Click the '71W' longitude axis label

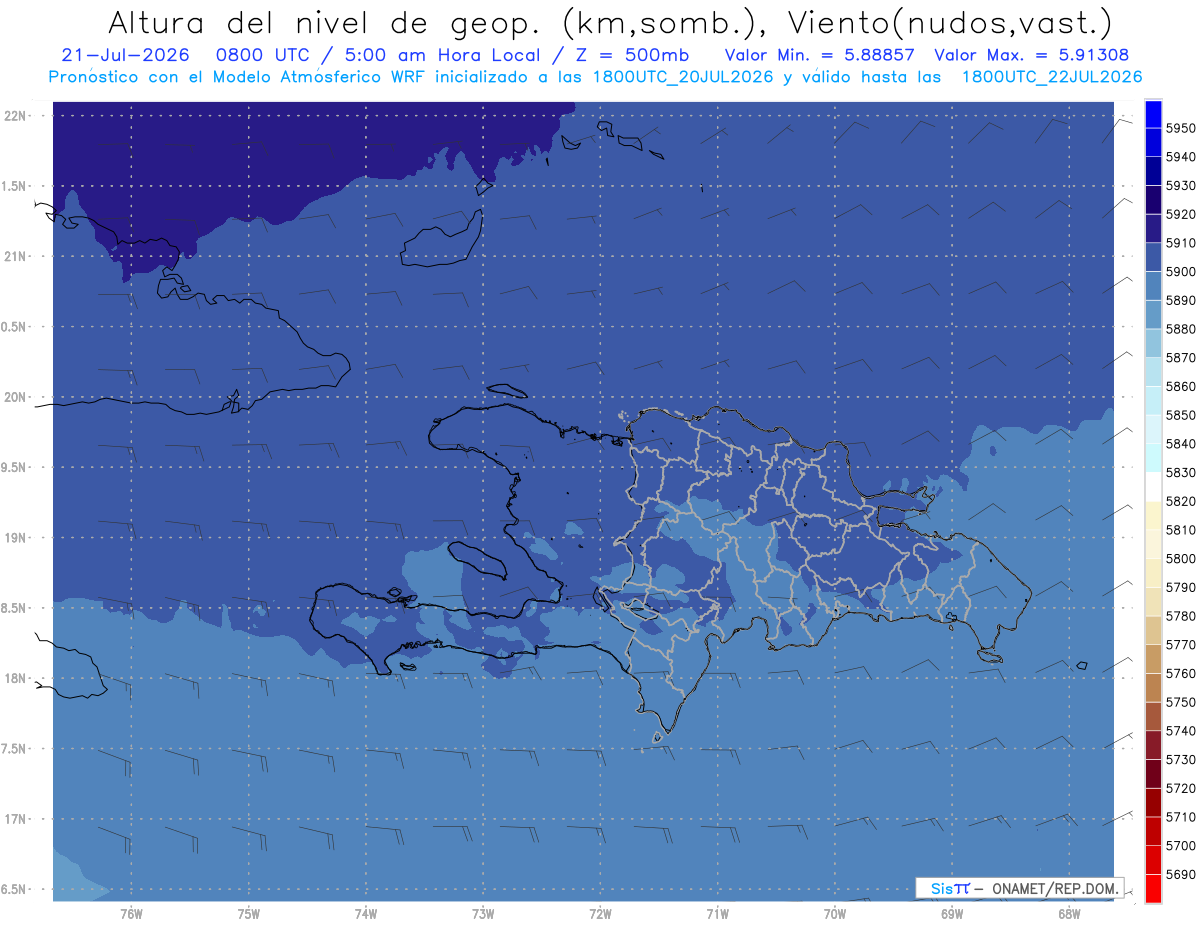tap(717, 913)
